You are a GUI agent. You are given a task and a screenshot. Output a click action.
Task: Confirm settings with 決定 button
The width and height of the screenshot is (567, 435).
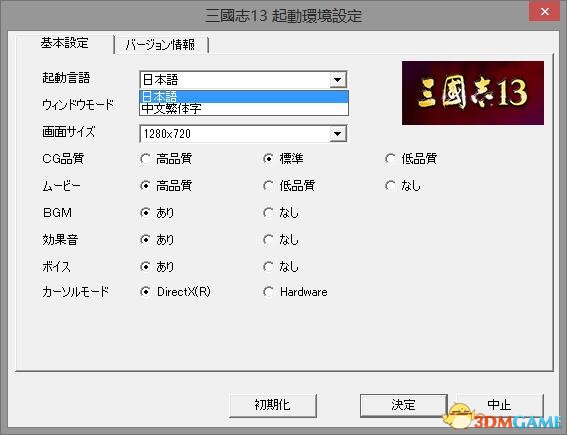404,405
